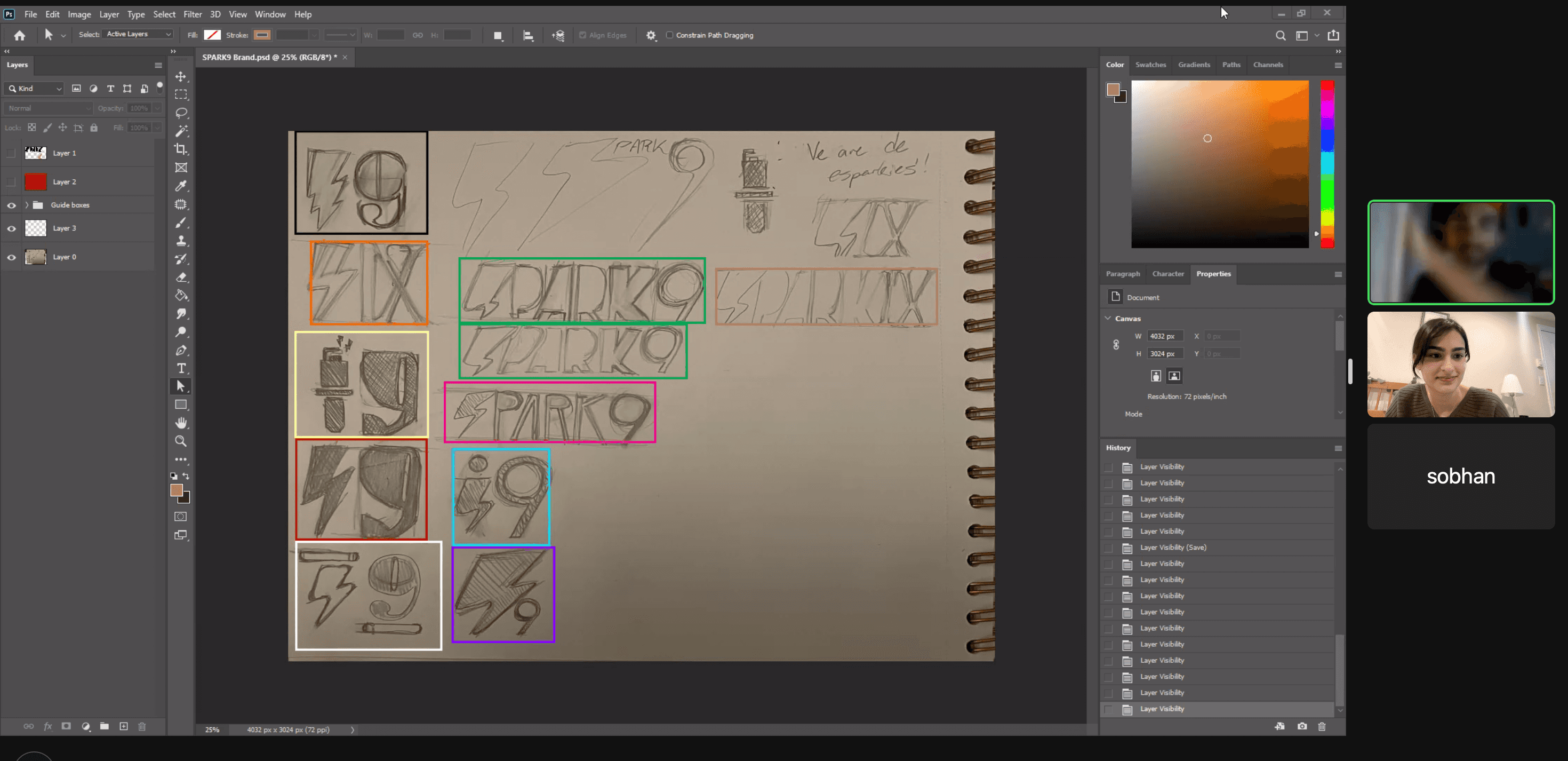Open the Filter menu

coord(193,14)
